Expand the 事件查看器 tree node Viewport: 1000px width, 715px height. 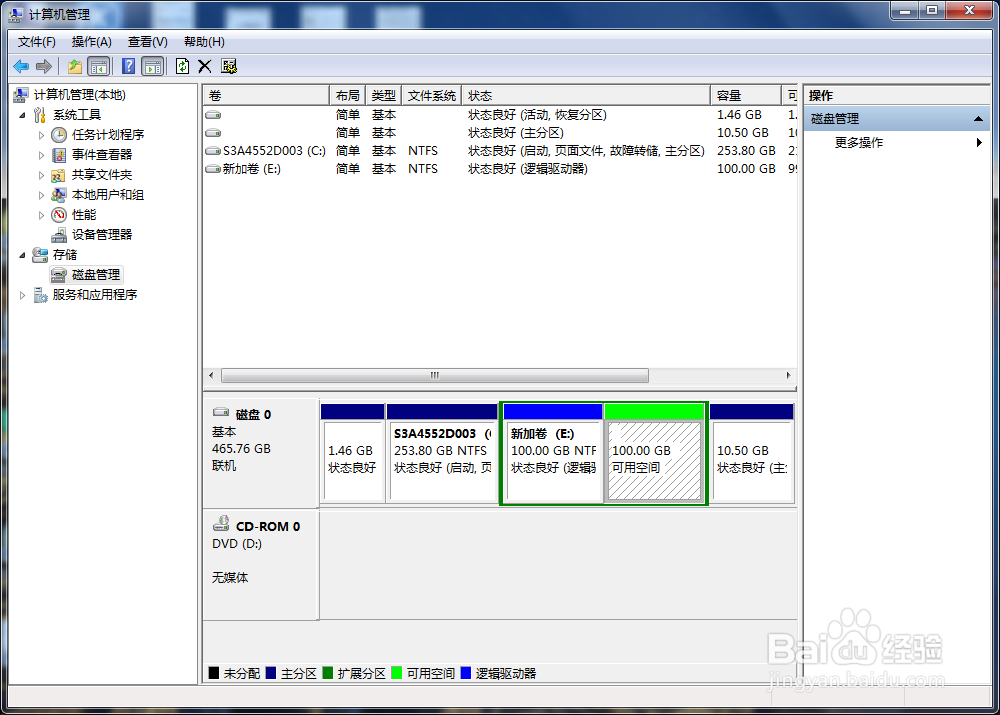point(41,155)
